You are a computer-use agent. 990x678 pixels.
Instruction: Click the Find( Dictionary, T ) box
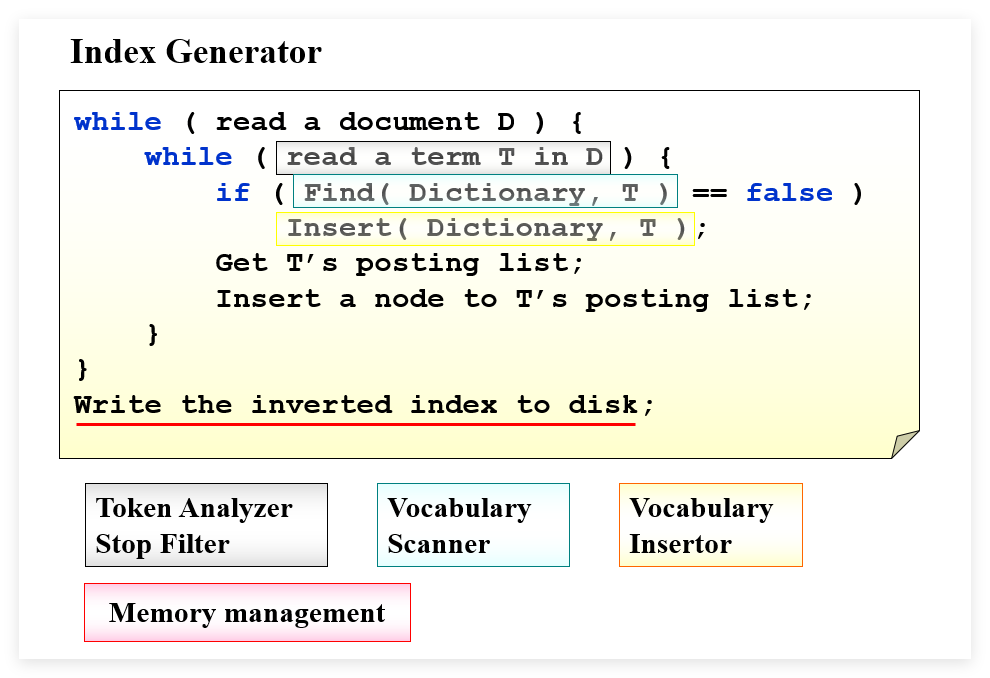click(x=486, y=191)
